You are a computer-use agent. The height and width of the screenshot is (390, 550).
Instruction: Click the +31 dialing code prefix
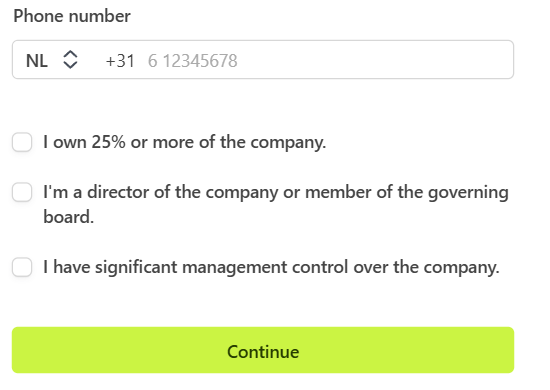click(x=120, y=61)
